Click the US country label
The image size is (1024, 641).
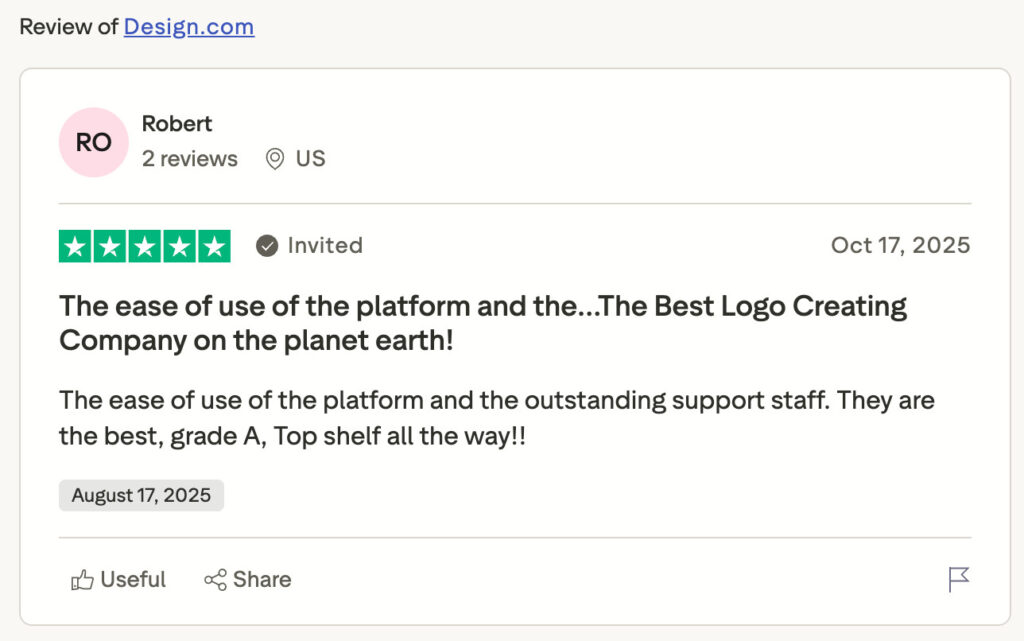tap(310, 159)
